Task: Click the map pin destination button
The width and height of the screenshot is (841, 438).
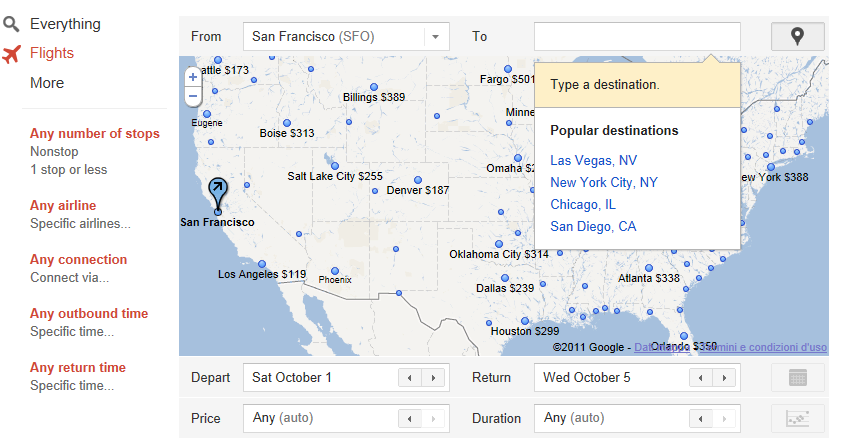Action: click(797, 36)
